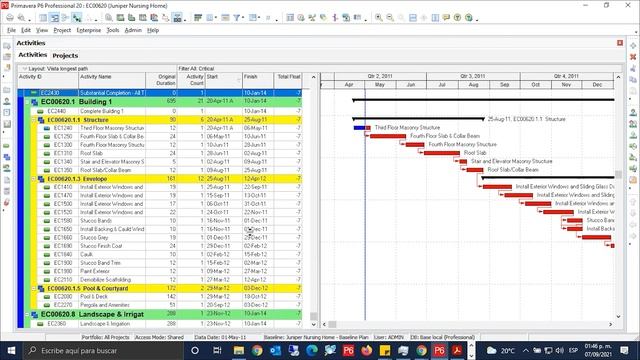This screenshot has height=360, width=640.
Task: Click the yellow discussion bubble toolbar icon
Action: pyautogui.click(x=446, y=18)
